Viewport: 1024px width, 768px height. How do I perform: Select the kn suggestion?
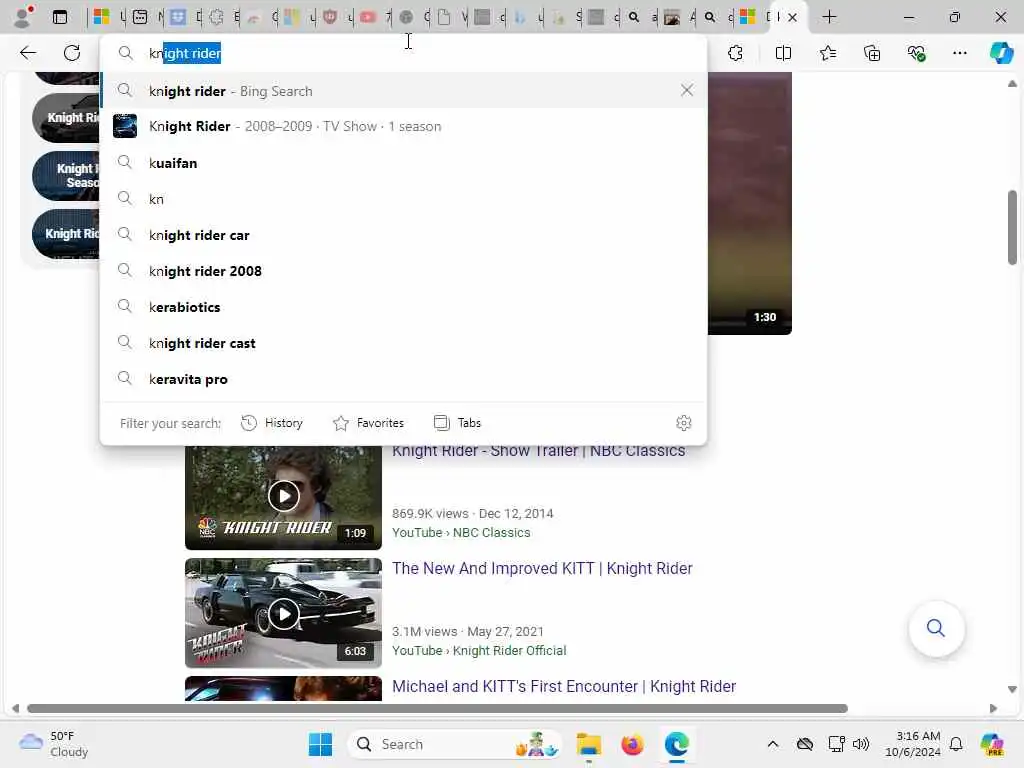[x=404, y=199]
